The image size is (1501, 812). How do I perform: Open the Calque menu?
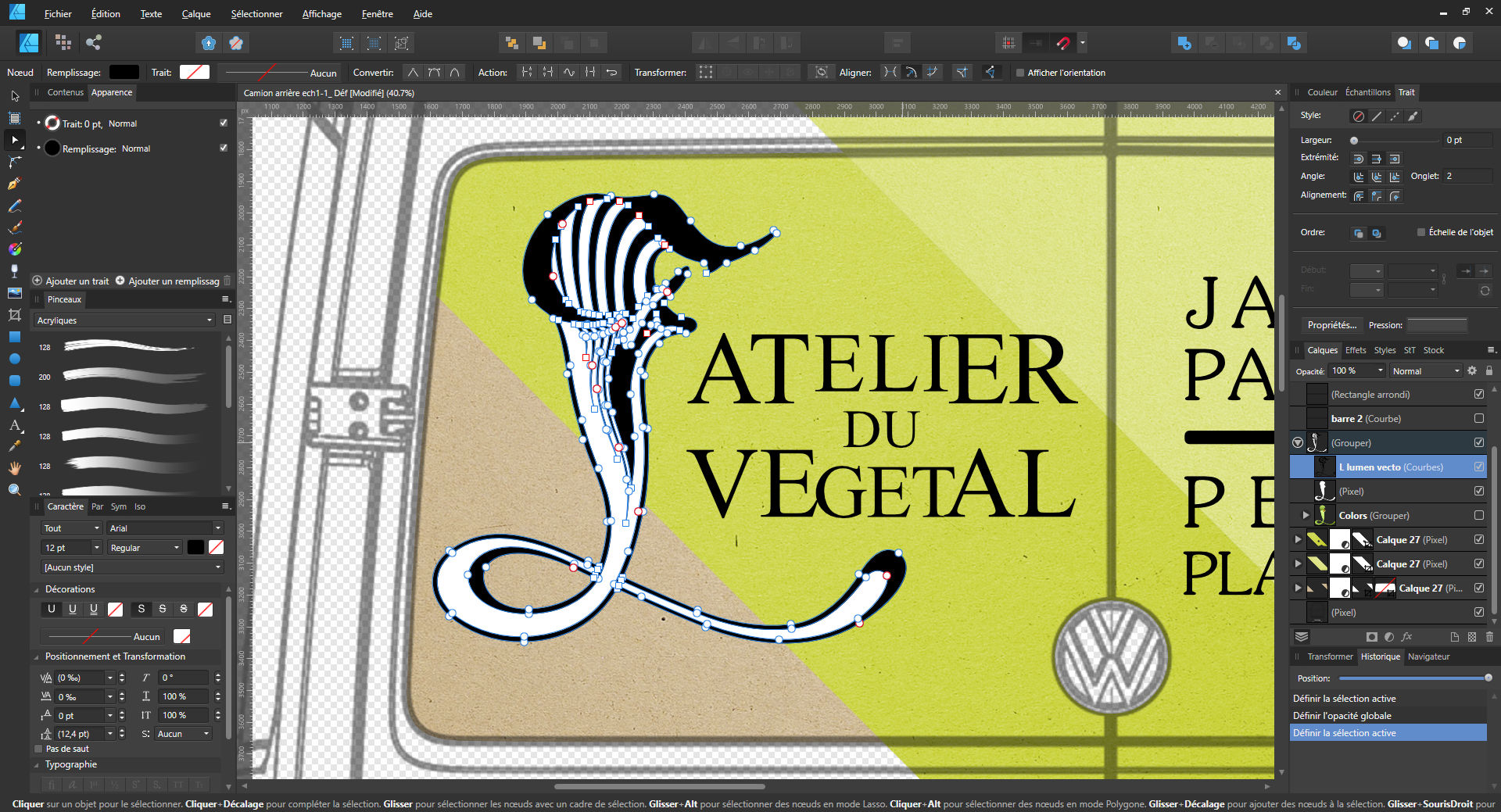pyautogui.click(x=196, y=14)
